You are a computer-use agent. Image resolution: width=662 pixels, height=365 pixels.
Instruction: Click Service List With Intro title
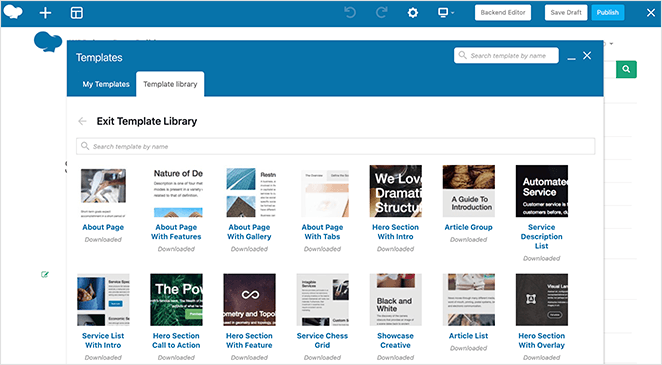point(103,340)
